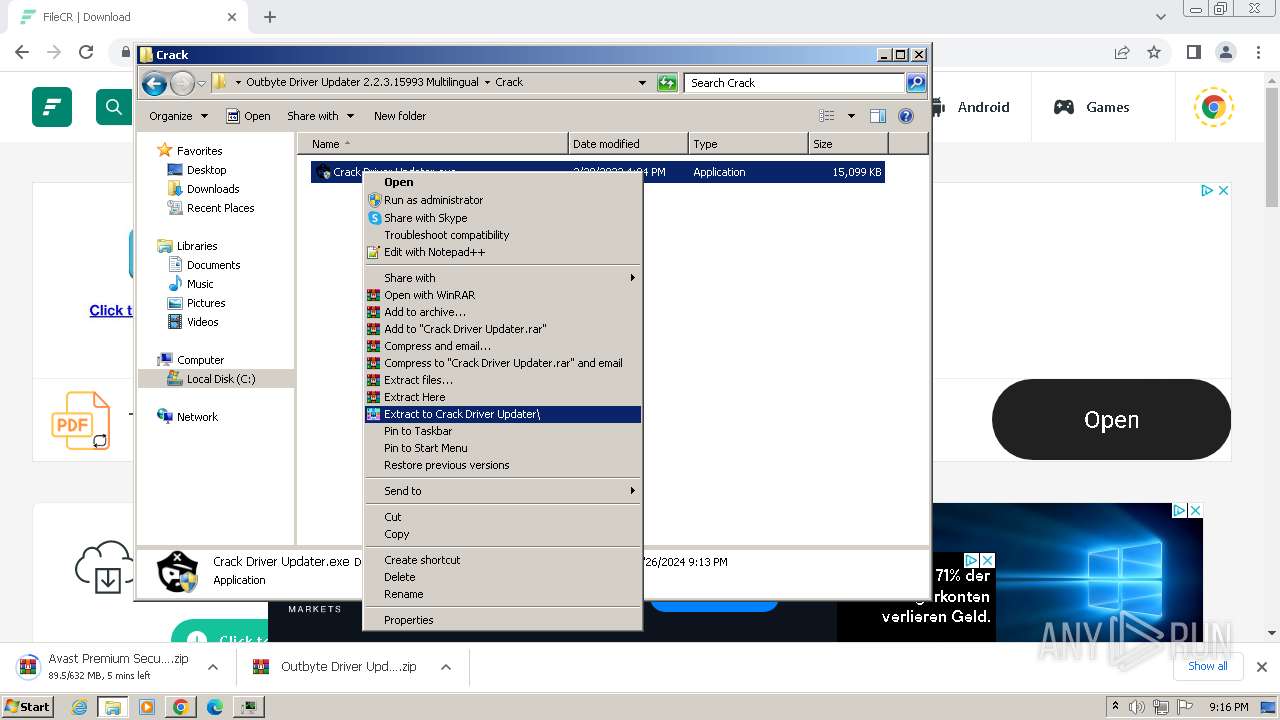Choose Extract Here
This screenshot has height=720, width=1280.
coord(503,397)
